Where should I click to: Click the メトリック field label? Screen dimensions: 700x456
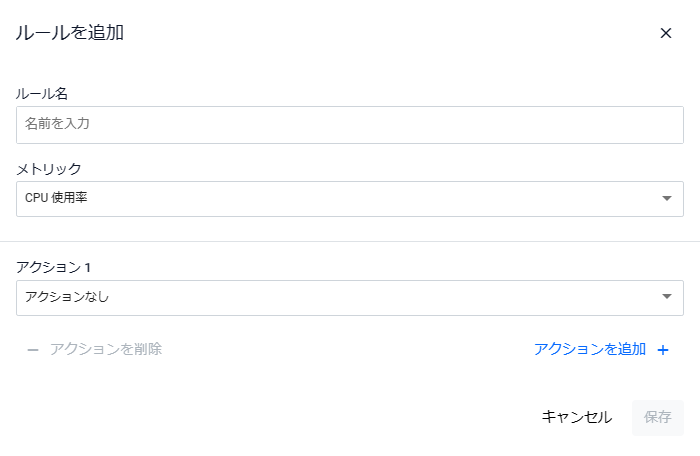49,168
